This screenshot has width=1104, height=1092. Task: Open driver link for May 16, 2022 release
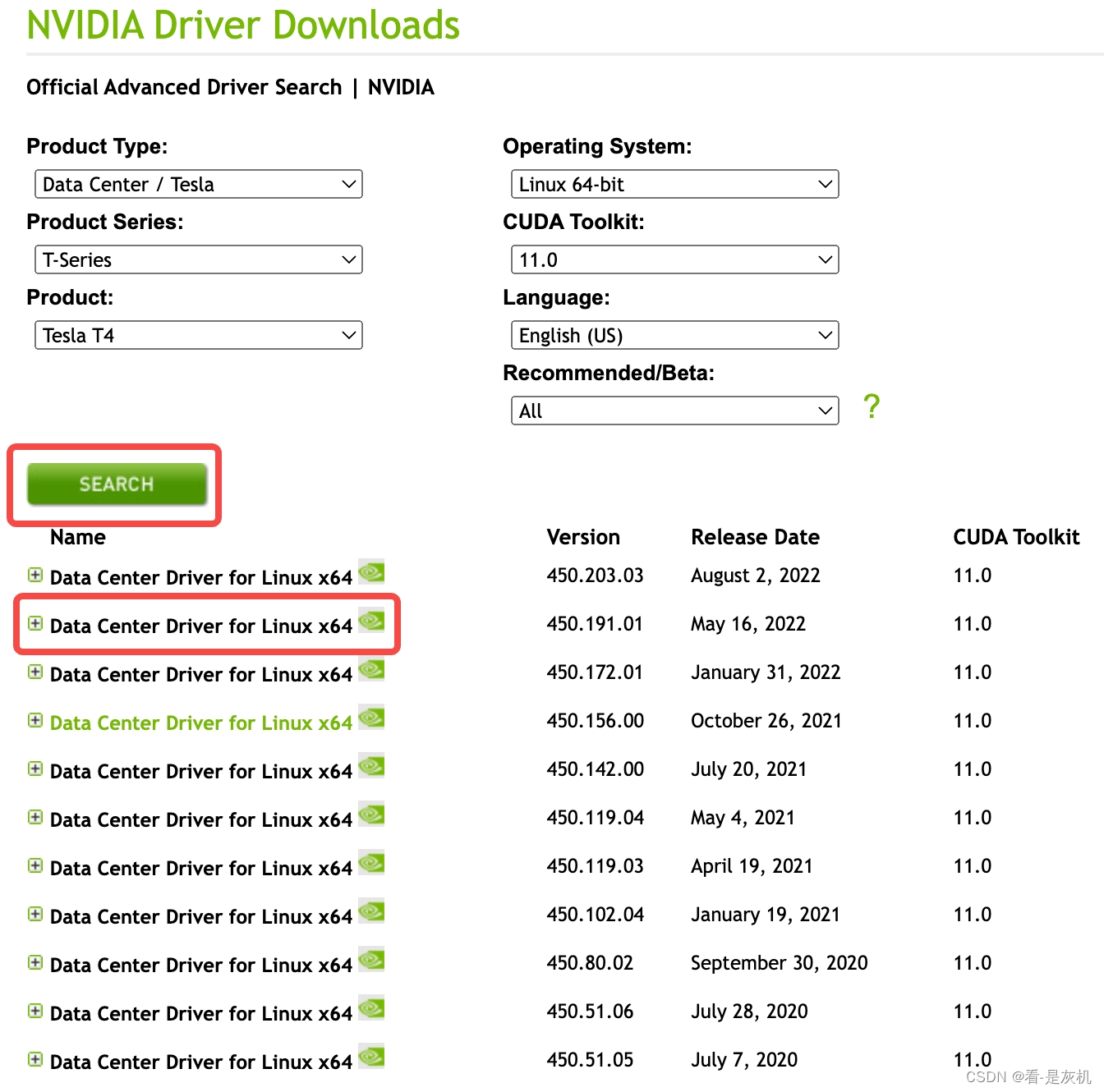201,626
